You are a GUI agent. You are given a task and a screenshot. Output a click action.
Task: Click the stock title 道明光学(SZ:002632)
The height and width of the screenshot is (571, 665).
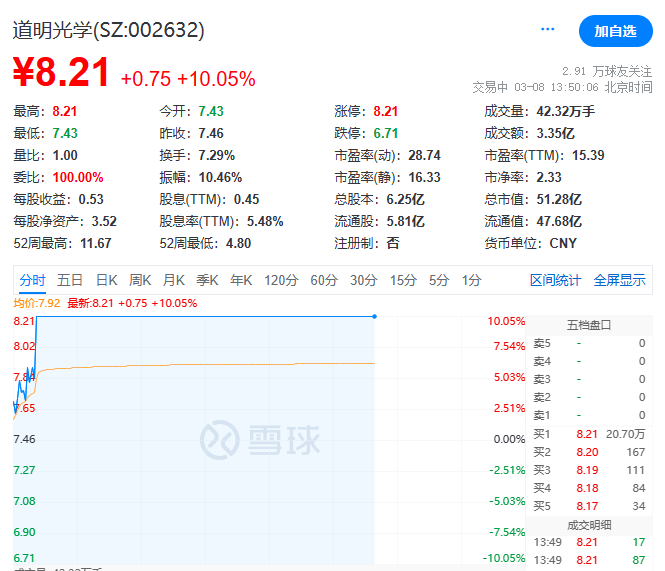coord(109,30)
